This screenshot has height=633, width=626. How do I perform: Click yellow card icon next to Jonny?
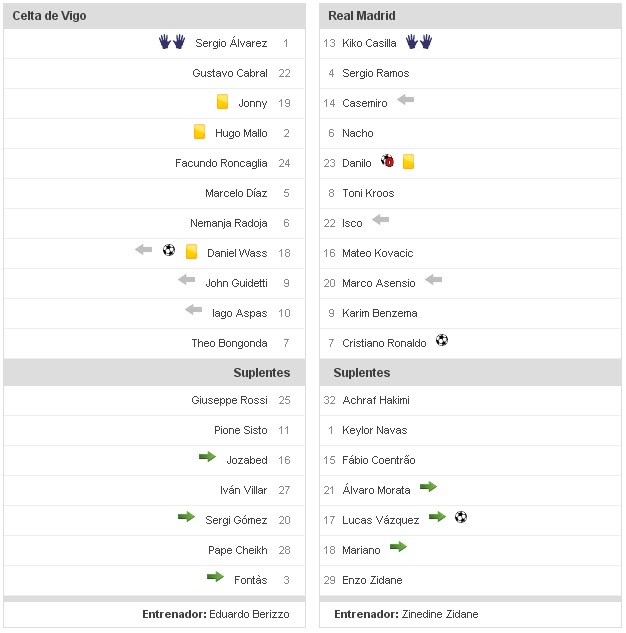(223, 102)
